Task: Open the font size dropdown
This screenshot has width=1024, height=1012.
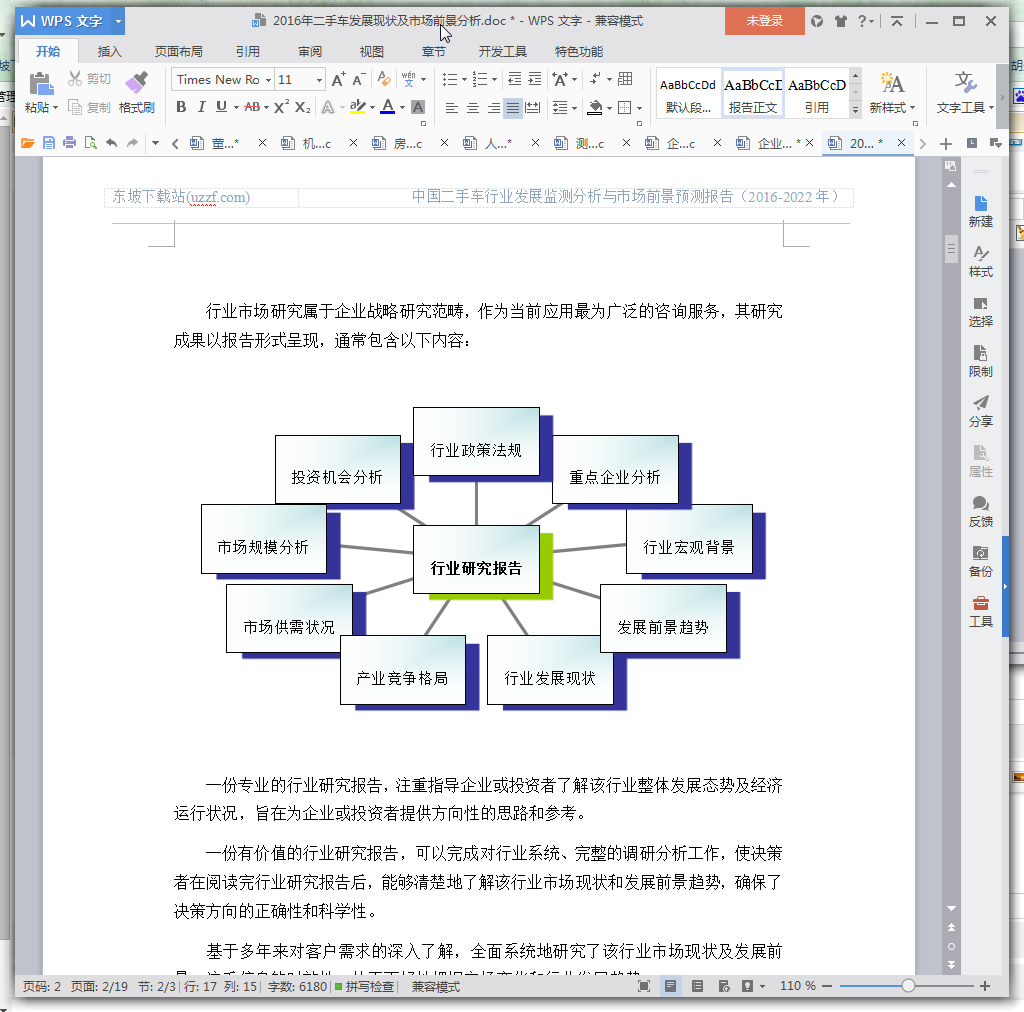Action: click(x=319, y=80)
